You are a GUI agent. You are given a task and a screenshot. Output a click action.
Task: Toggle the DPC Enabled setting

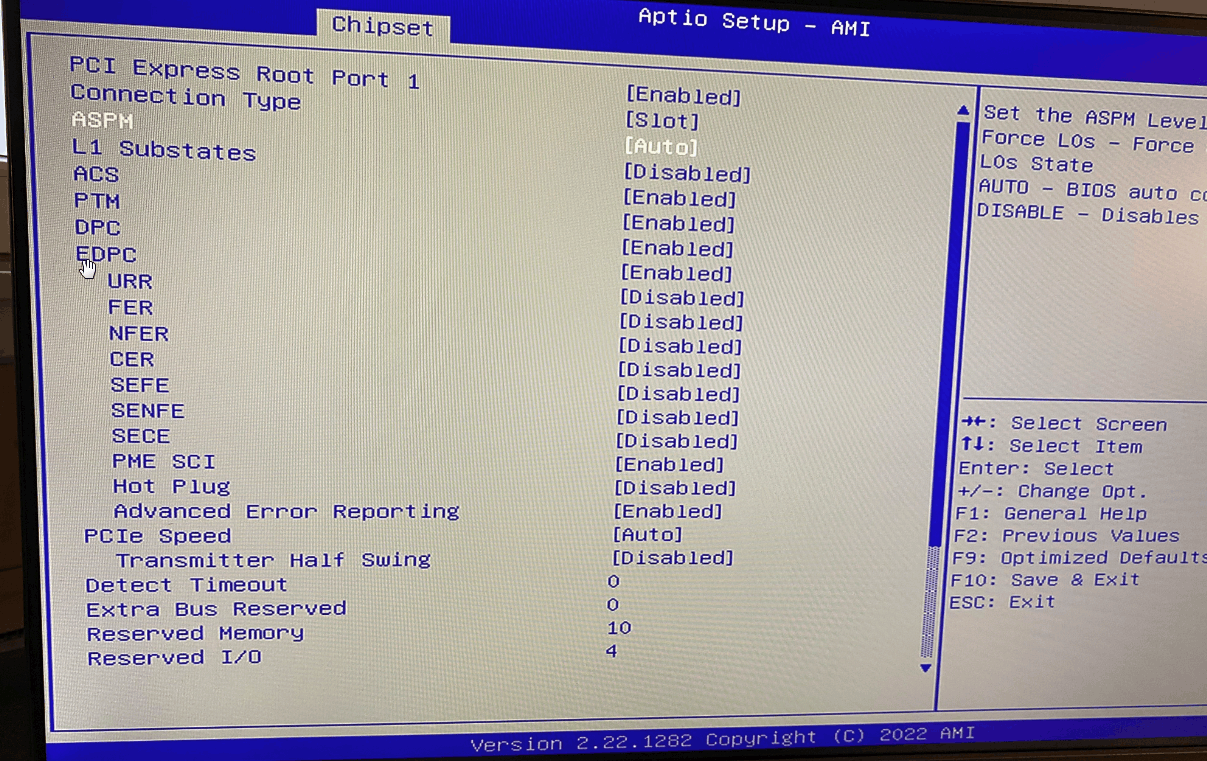(679, 223)
